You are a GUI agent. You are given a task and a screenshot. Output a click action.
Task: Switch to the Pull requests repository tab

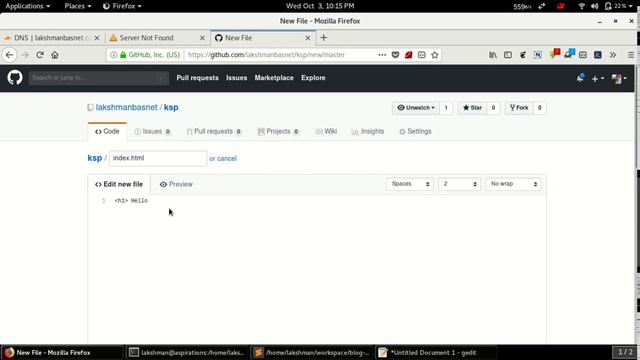(x=214, y=131)
